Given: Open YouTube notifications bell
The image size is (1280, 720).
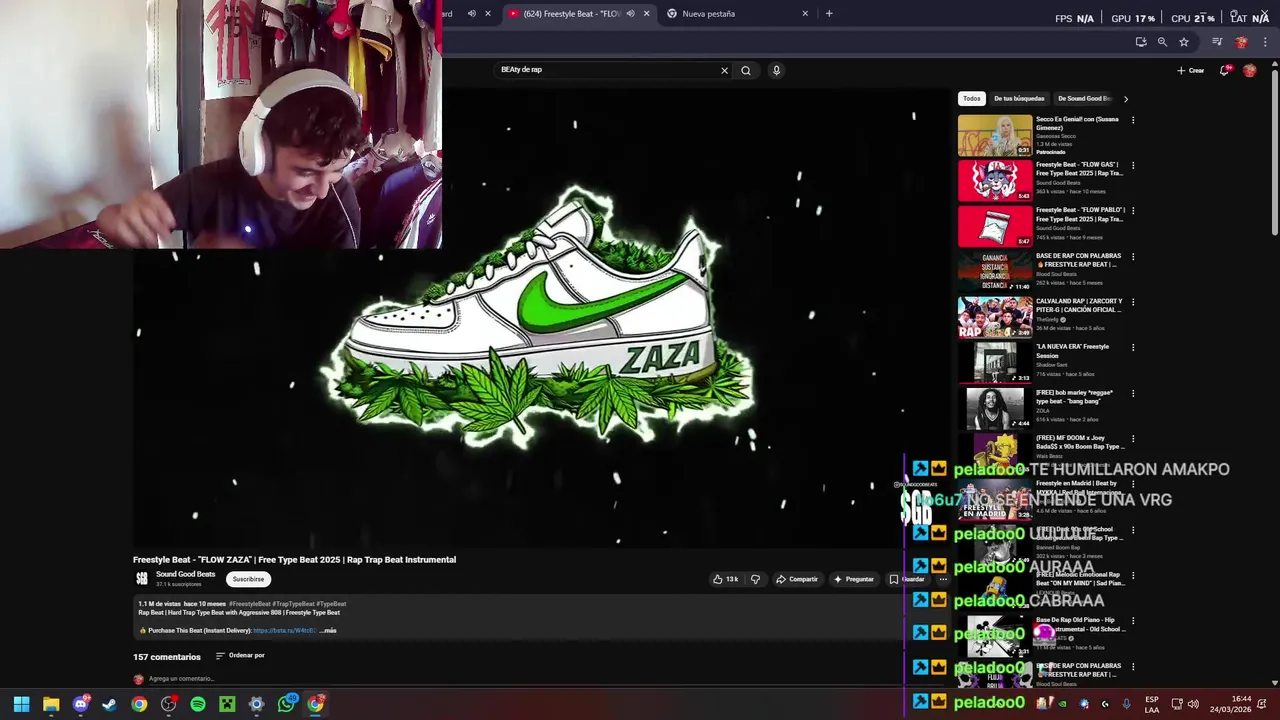Looking at the screenshot, I should coord(1225,70).
